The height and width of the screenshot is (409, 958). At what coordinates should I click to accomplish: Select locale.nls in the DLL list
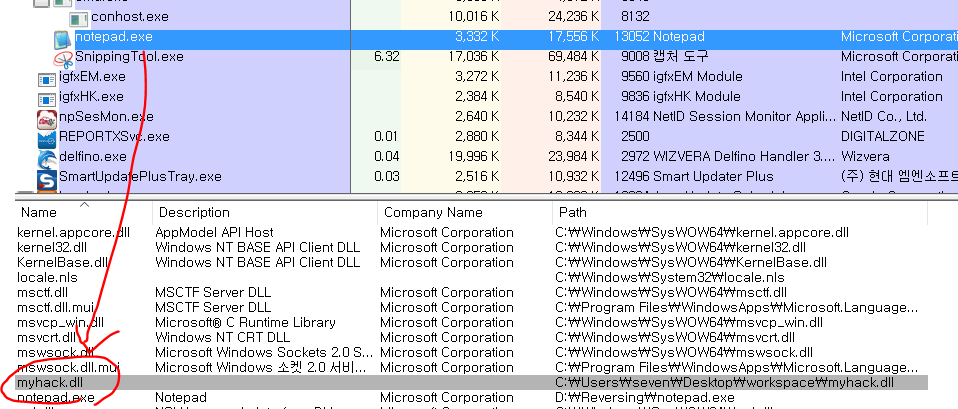pyautogui.click(x=47, y=278)
